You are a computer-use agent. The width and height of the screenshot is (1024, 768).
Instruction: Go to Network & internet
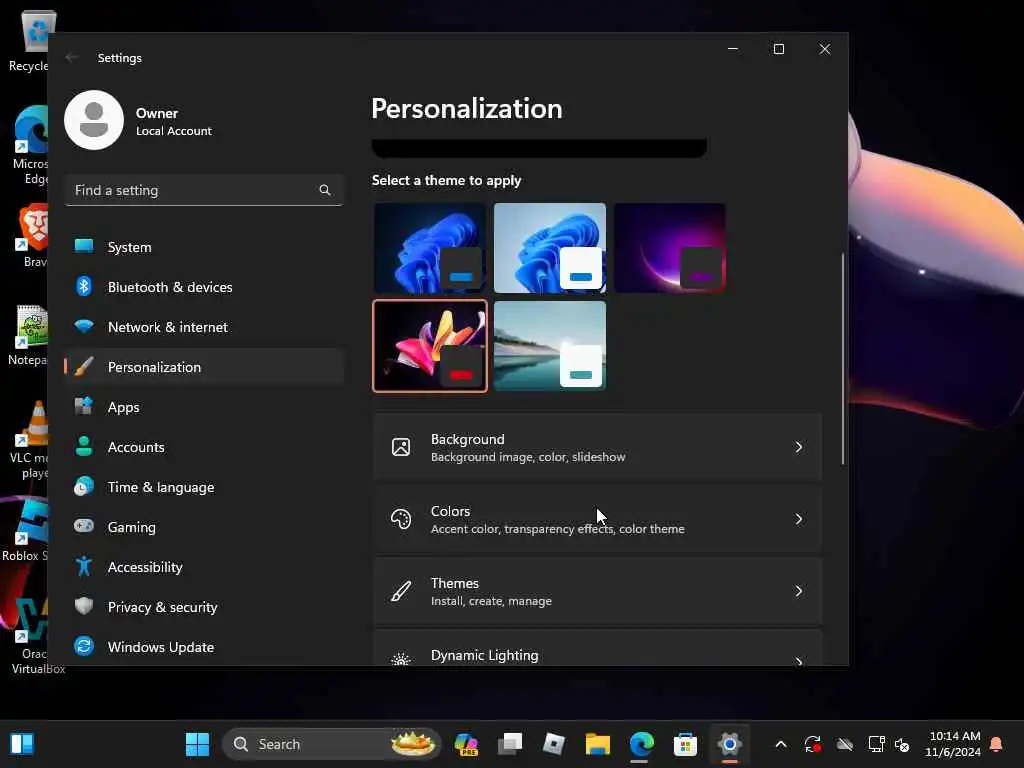(204, 327)
